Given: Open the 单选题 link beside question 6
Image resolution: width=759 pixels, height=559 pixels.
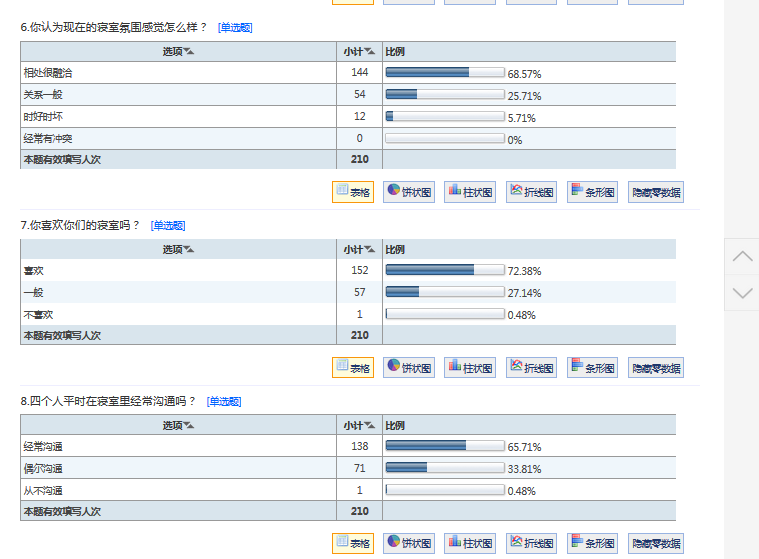Looking at the screenshot, I should tap(235, 28).
